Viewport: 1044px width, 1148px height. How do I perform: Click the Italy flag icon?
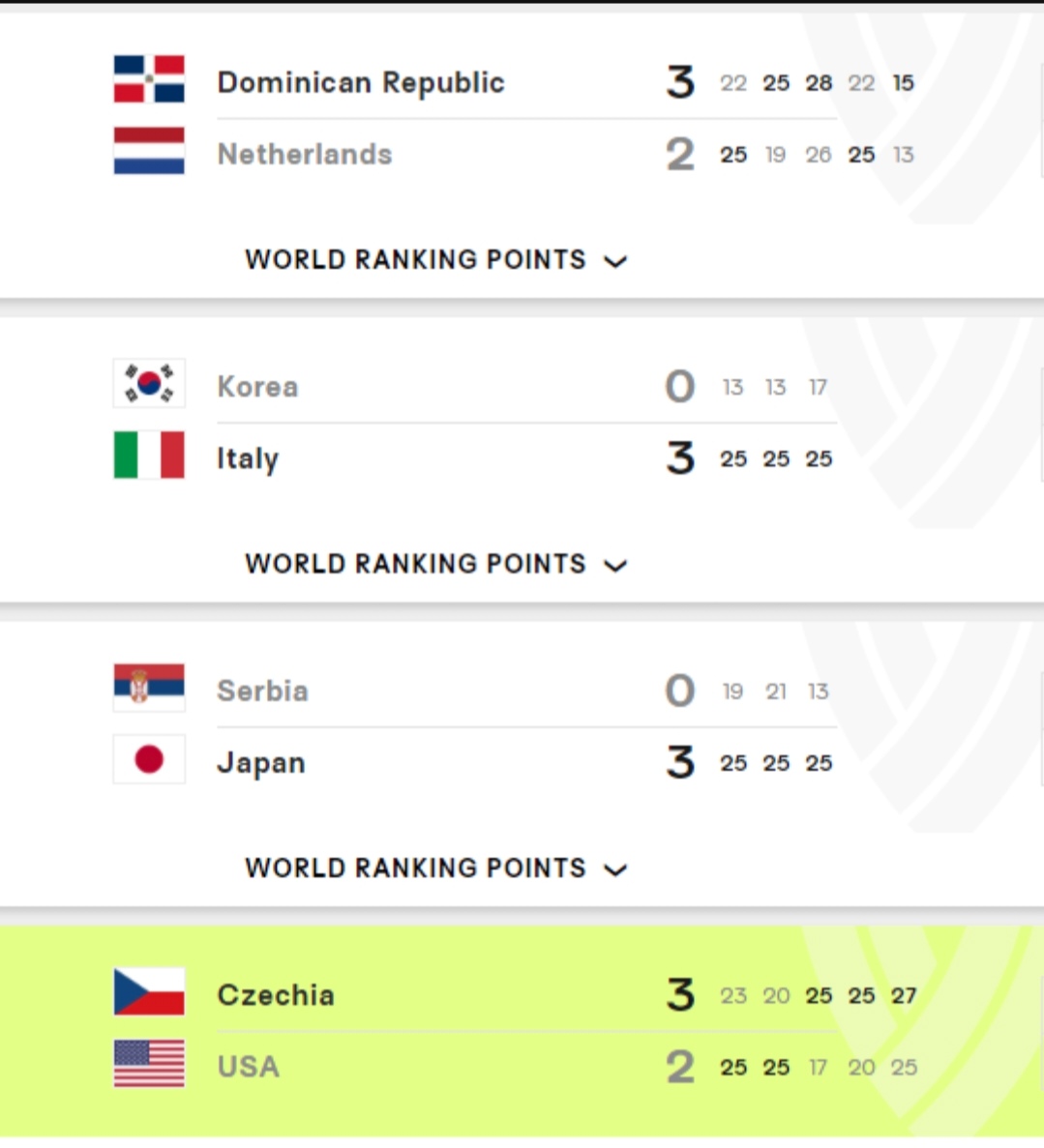tap(149, 455)
